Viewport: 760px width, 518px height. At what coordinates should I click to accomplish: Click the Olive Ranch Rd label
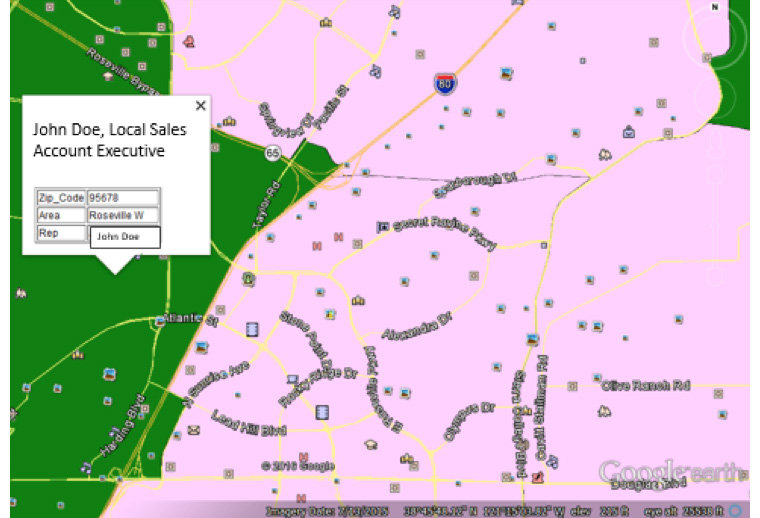646,386
